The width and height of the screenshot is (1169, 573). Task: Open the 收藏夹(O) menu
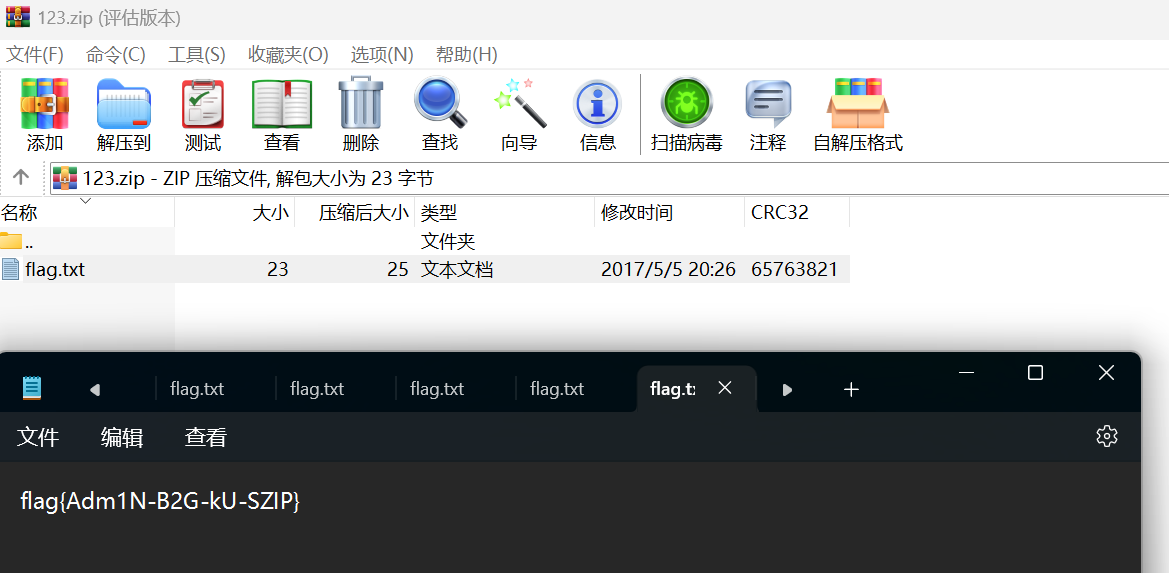click(288, 54)
